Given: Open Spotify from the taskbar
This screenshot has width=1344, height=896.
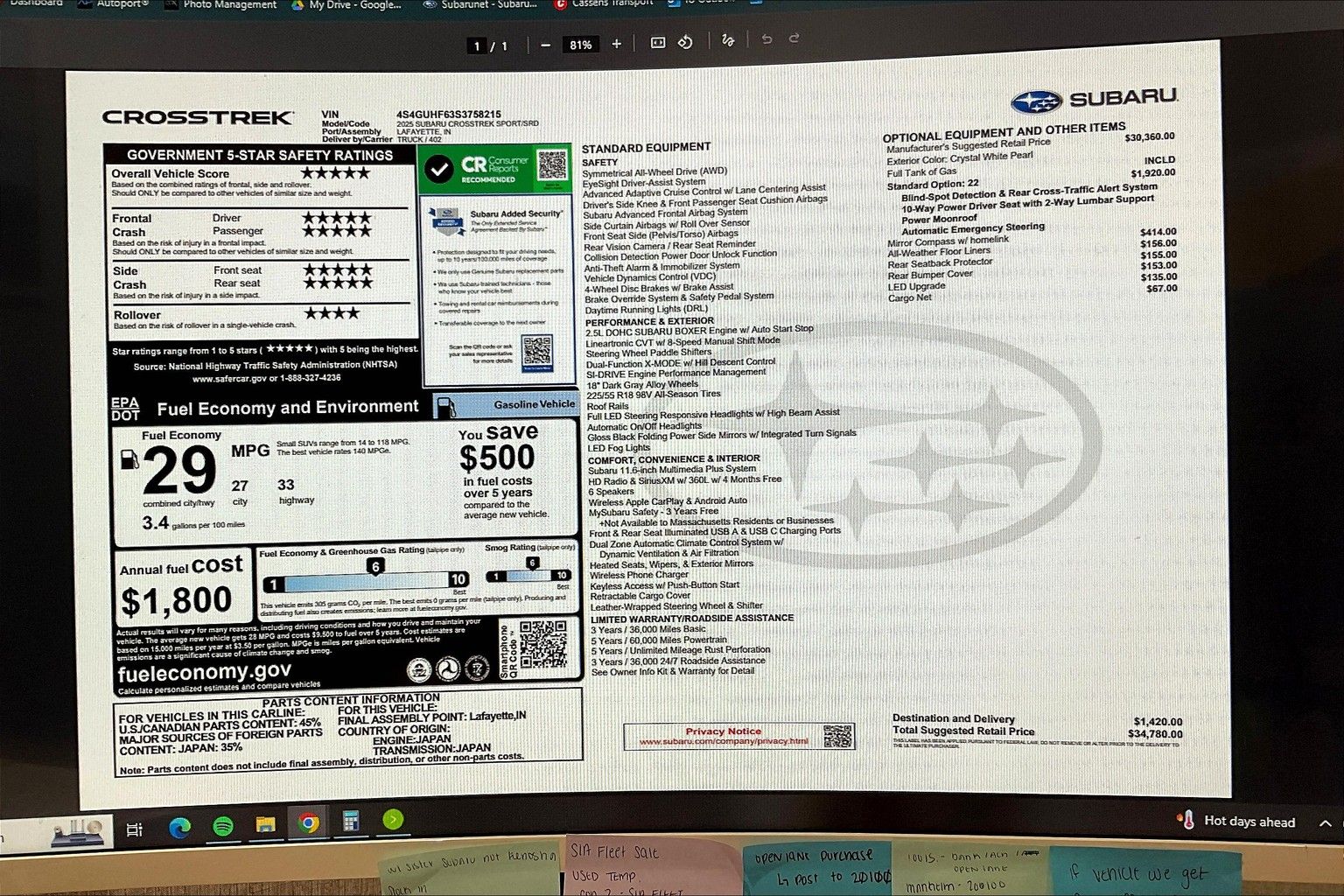Looking at the screenshot, I should [223, 826].
